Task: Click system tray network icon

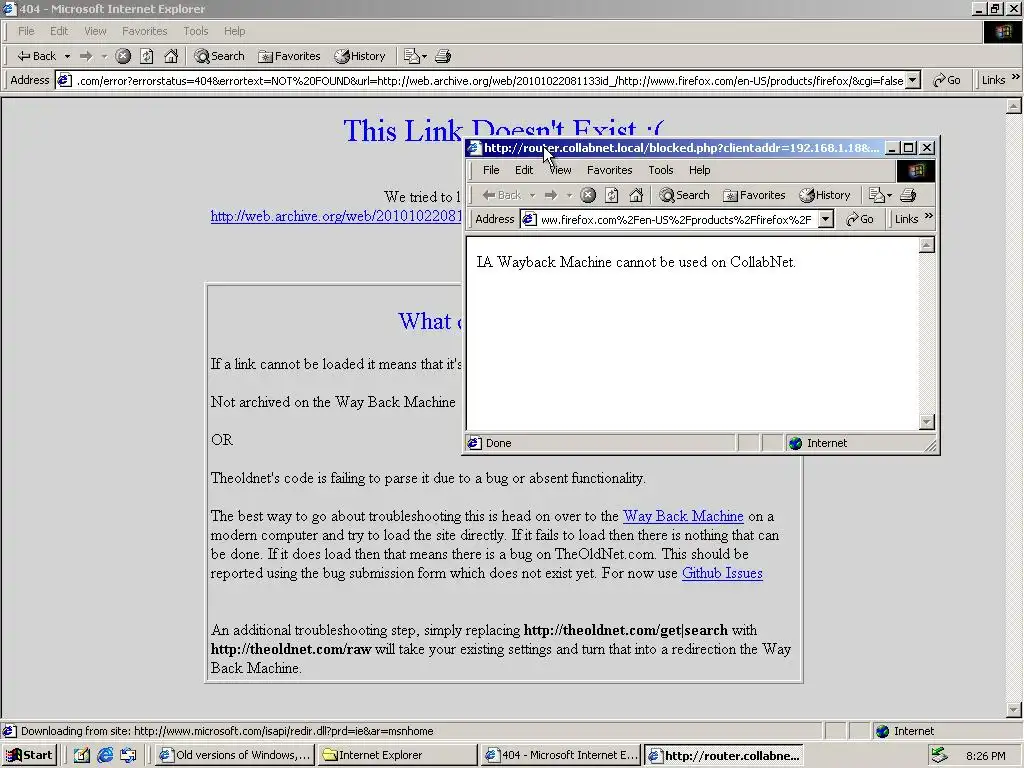Action: coord(939,755)
